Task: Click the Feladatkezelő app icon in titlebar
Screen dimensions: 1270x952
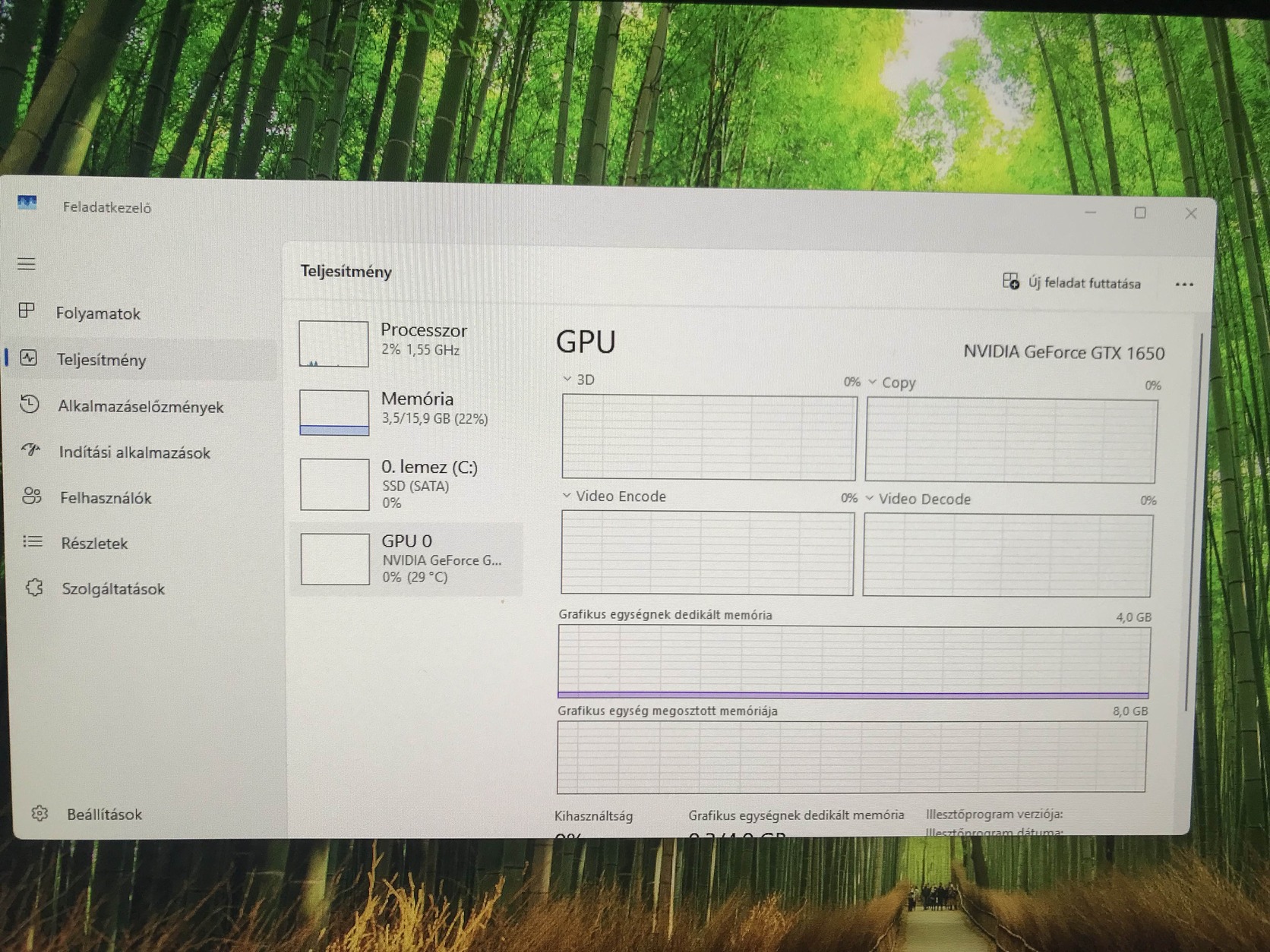Action: click(29, 204)
